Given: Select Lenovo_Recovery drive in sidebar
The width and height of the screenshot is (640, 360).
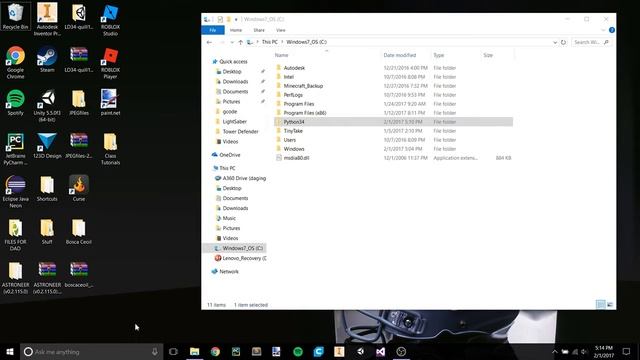Looking at the screenshot, I should 241,258.
